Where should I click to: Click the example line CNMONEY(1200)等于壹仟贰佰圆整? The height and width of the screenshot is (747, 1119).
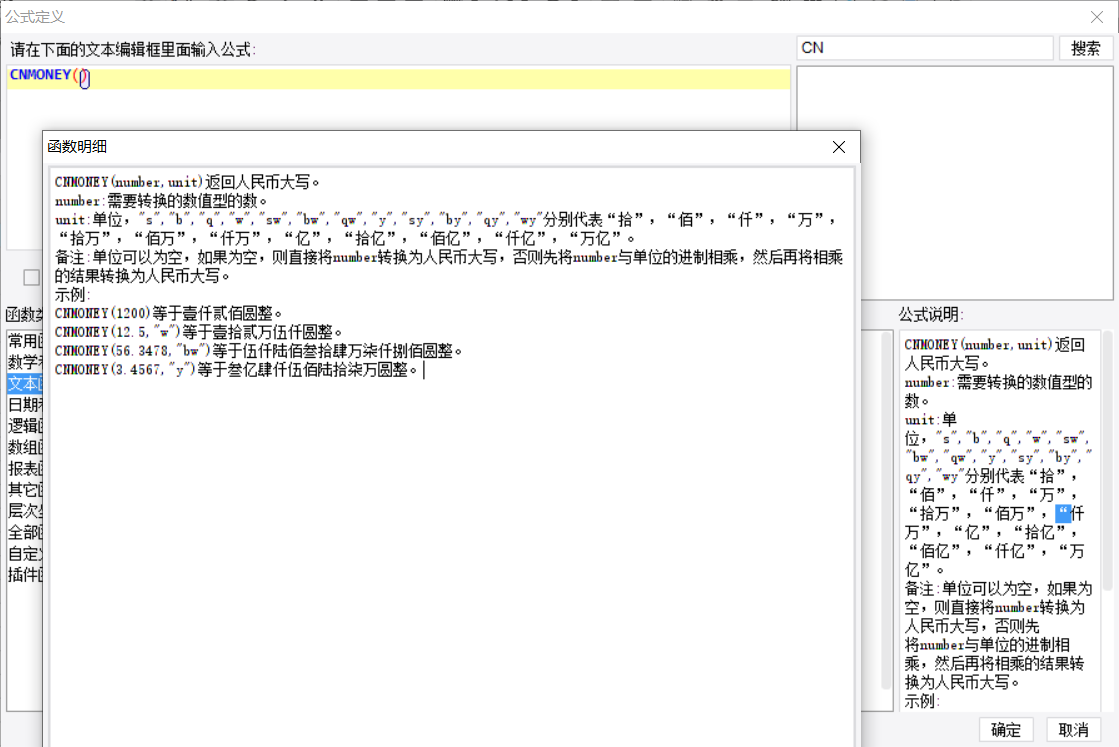[x=168, y=313]
